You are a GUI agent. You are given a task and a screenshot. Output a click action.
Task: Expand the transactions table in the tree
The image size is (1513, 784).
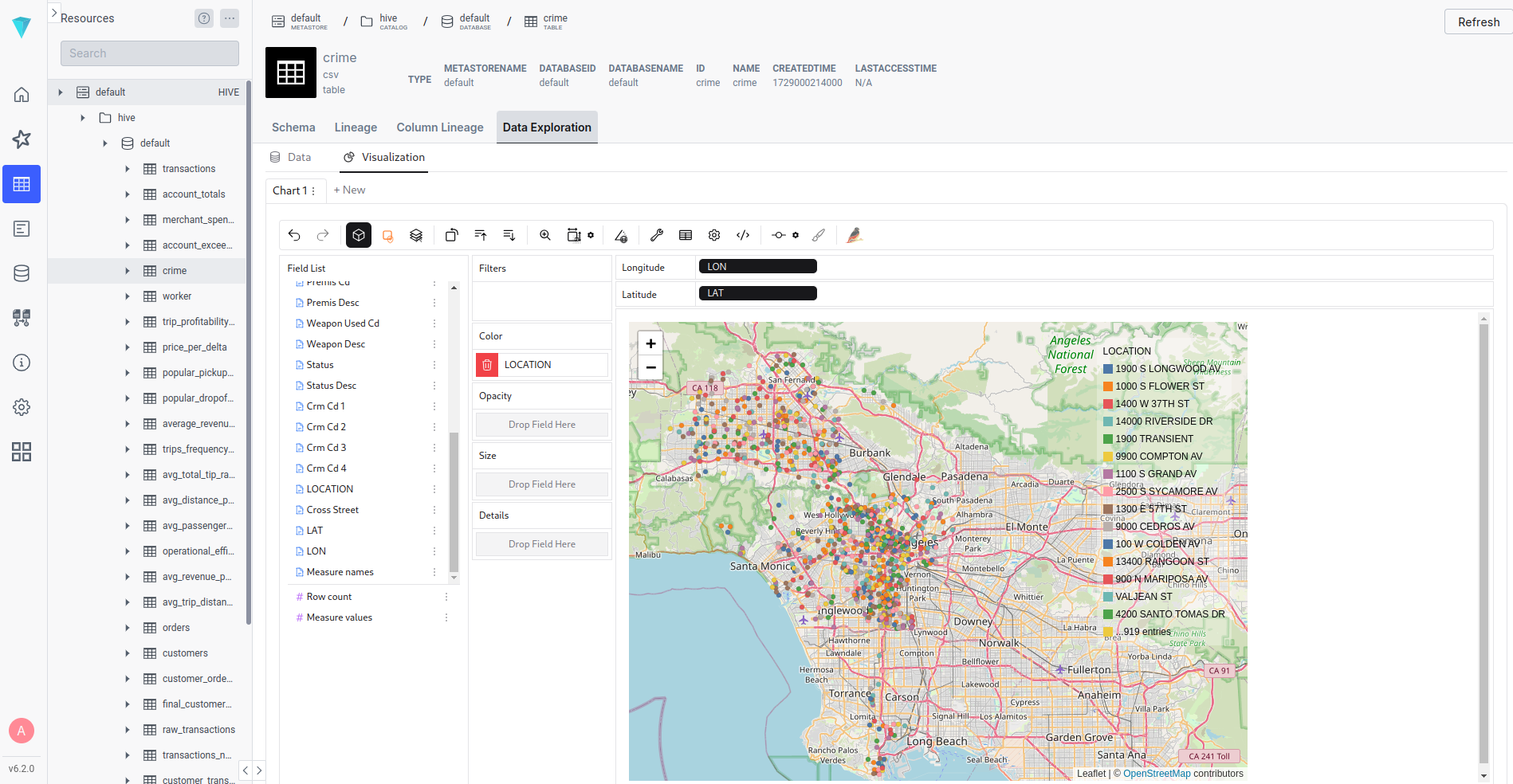(127, 168)
